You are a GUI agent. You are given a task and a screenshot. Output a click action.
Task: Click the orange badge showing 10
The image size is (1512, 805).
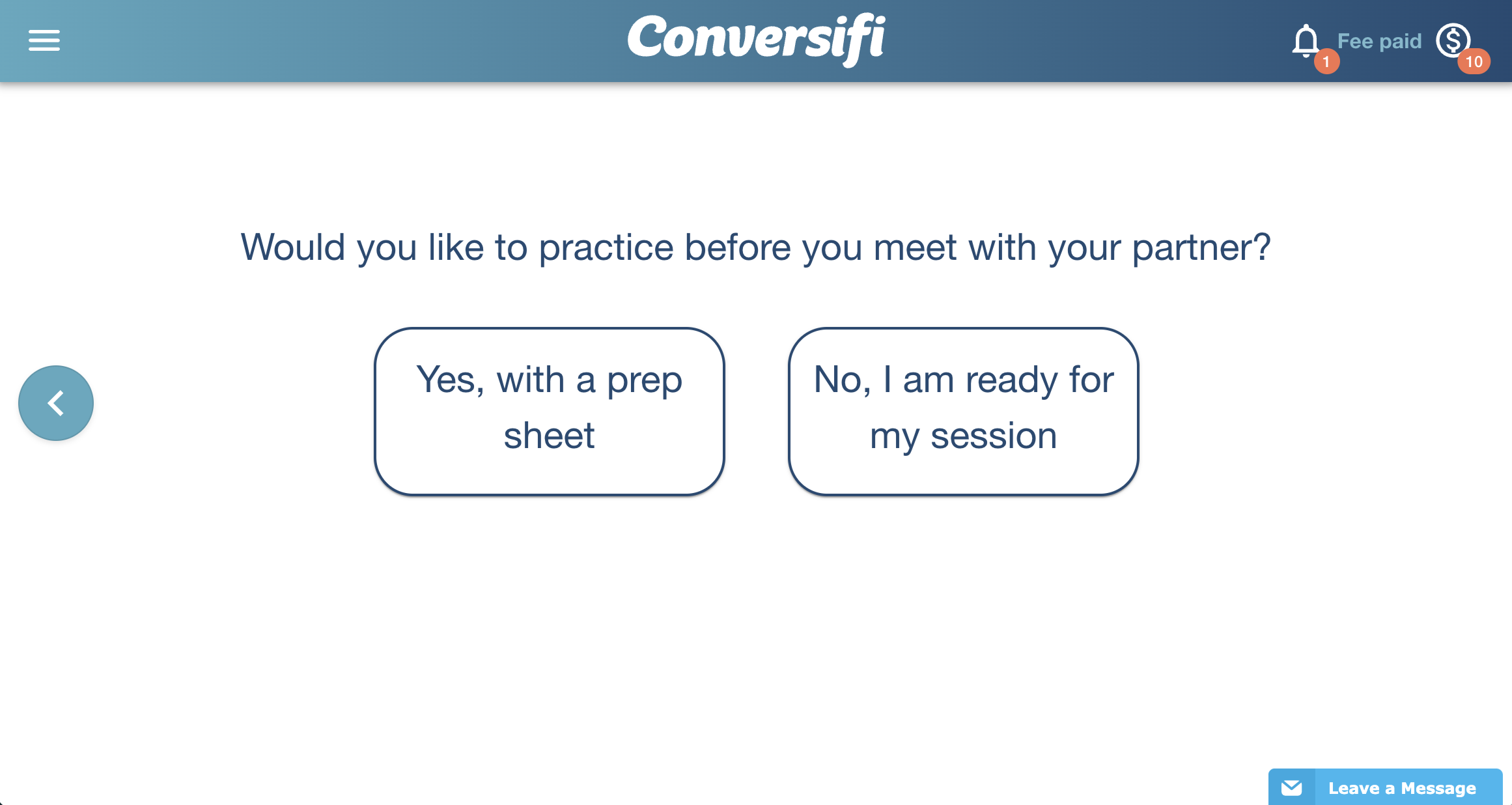click(1474, 62)
